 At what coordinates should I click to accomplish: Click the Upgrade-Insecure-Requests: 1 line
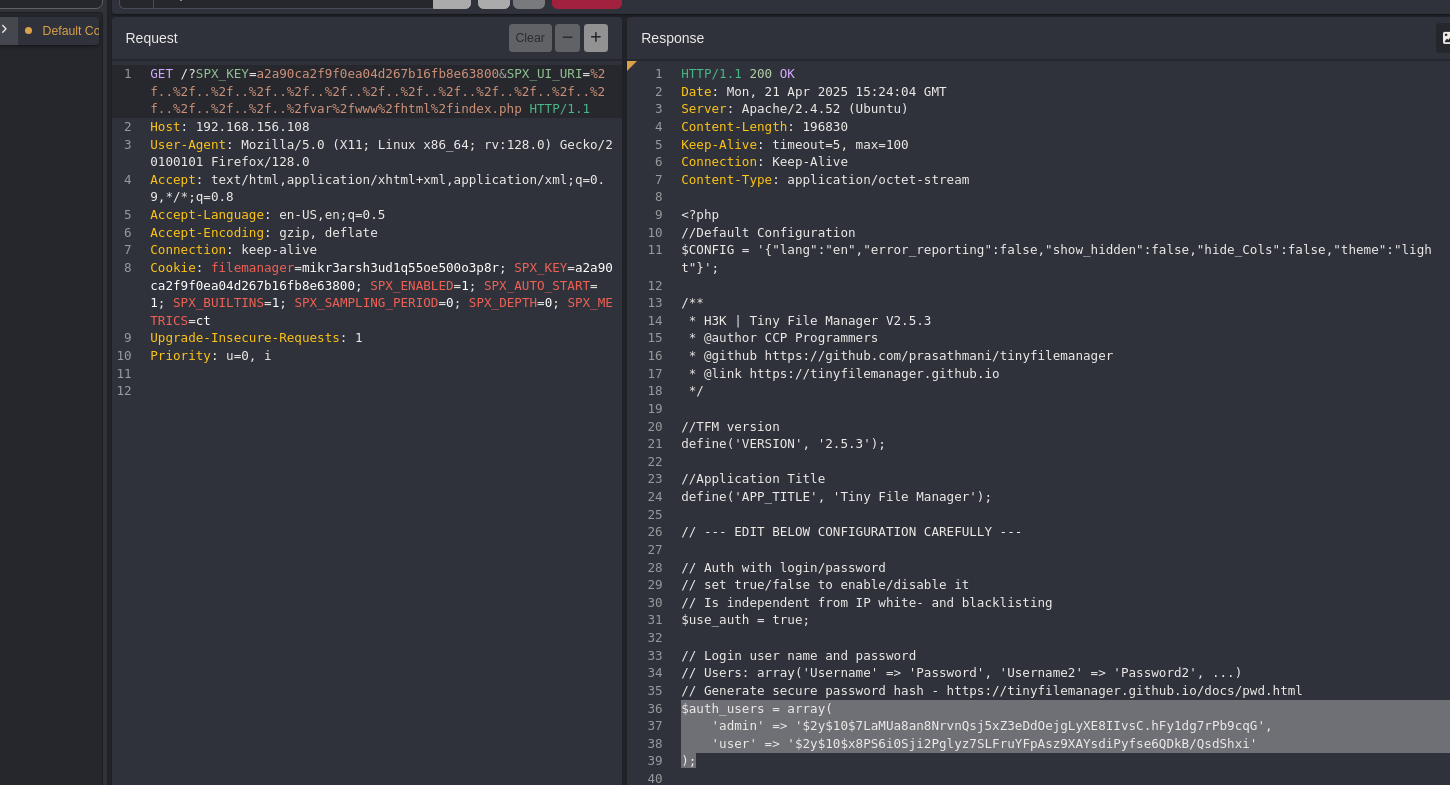click(256, 338)
